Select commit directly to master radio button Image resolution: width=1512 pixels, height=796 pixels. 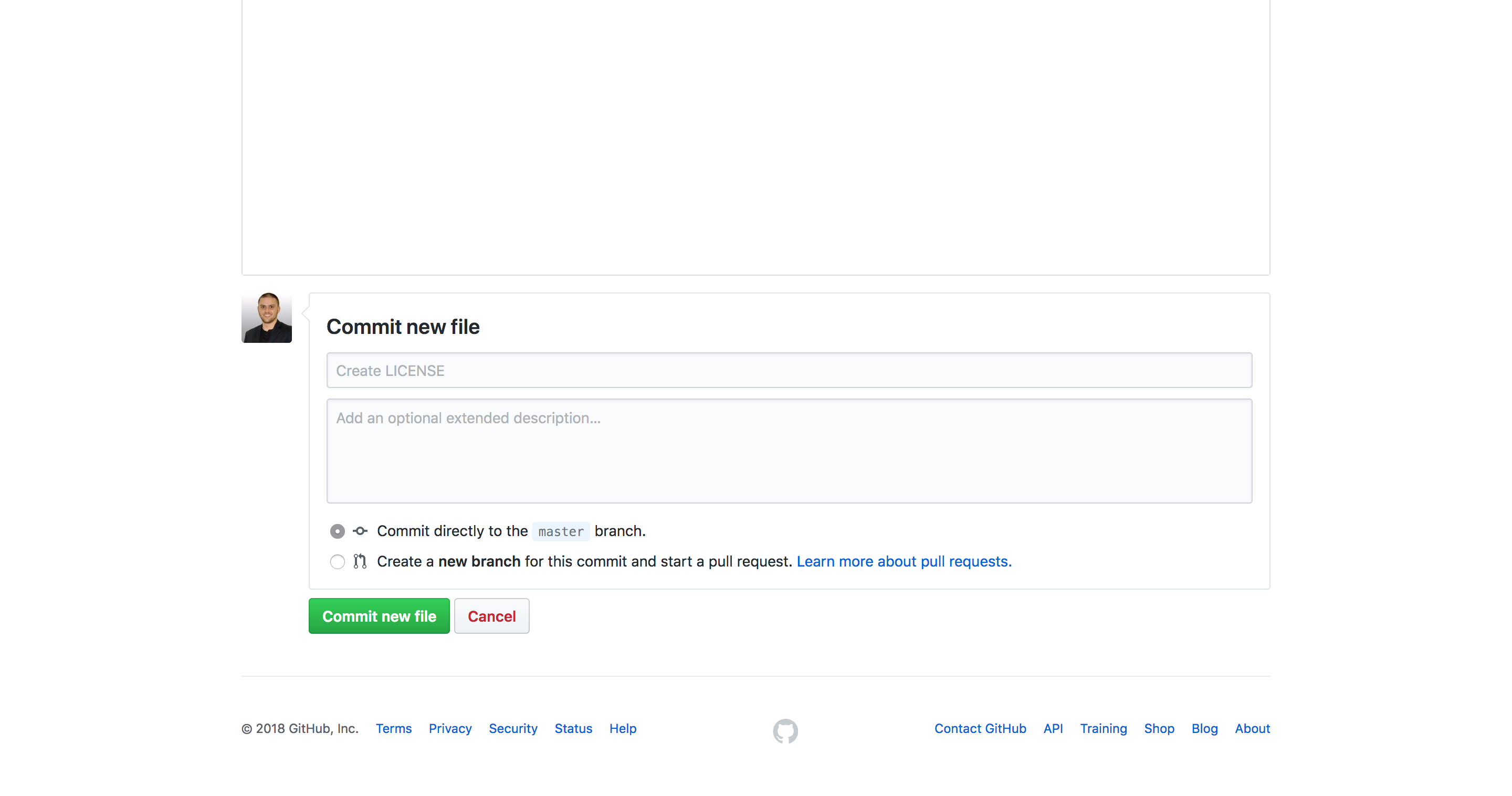(x=338, y=531)
